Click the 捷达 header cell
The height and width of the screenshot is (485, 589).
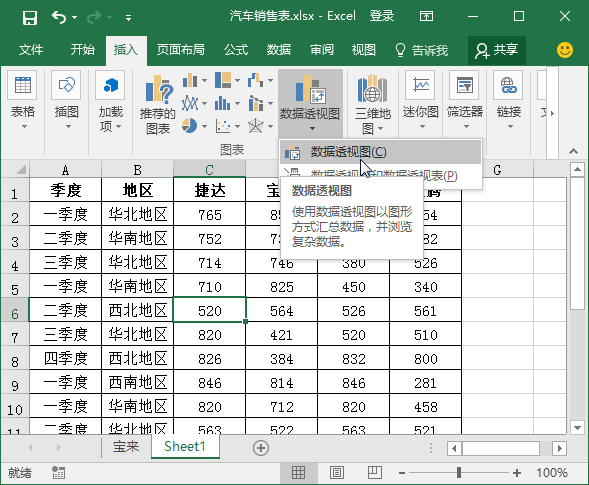coord(210,190)
